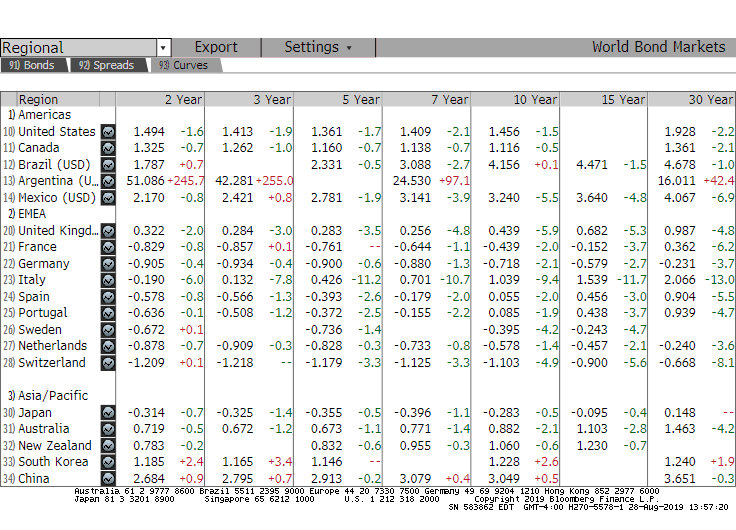Switch to the 91) Bonds tab
736x530 pixels.
32,65
